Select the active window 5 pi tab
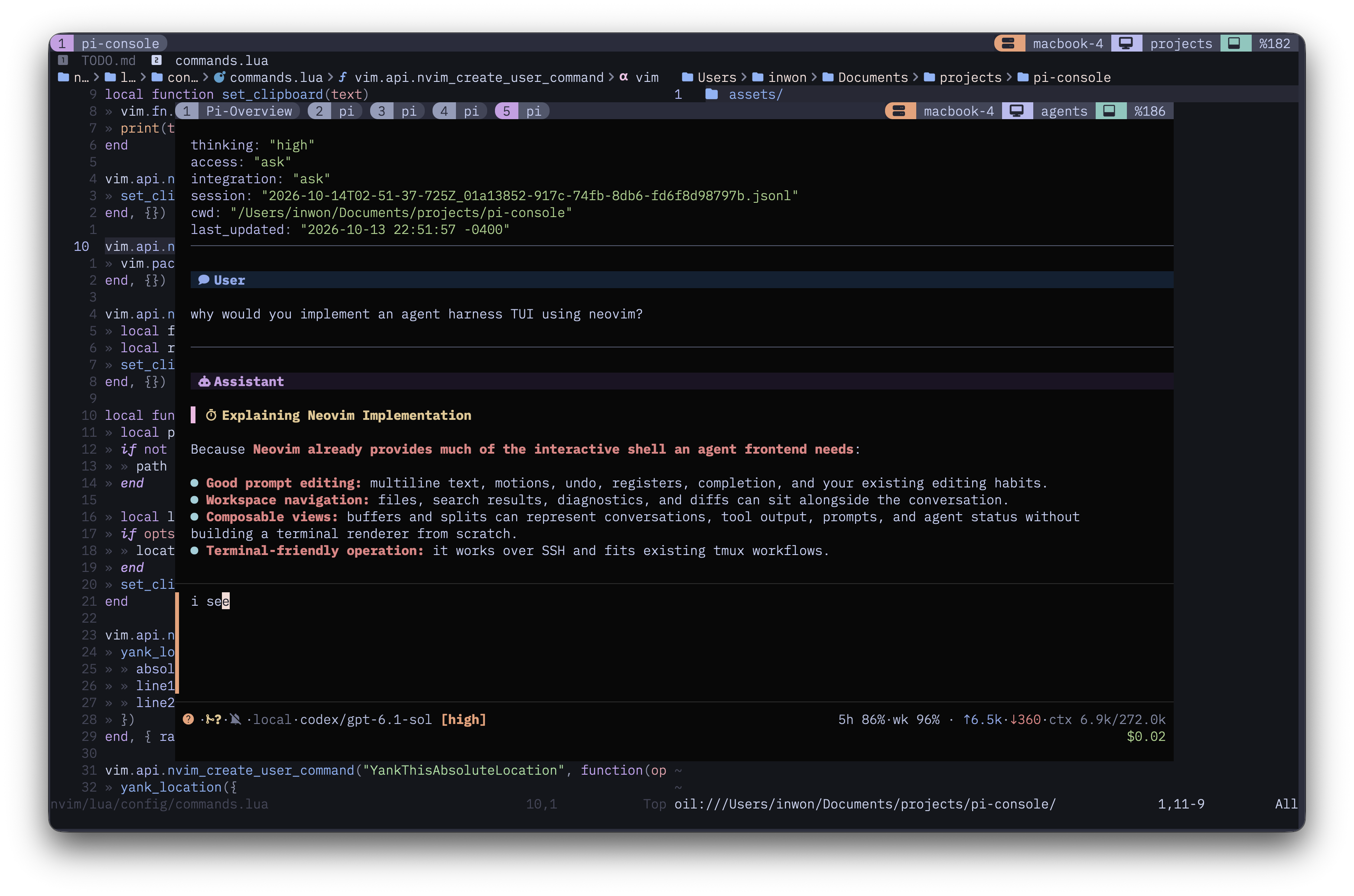Image resolution: width=1354 pixels, height=896 pixels. 522,111
